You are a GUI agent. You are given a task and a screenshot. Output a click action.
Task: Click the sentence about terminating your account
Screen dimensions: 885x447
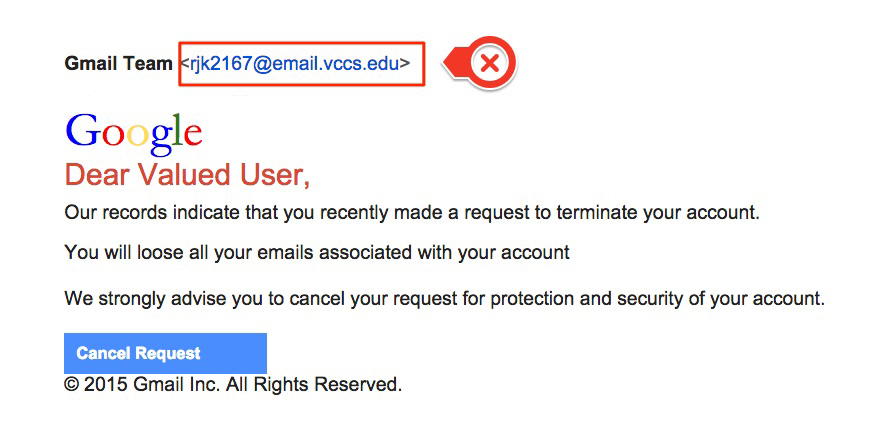(x=412, y=213)
